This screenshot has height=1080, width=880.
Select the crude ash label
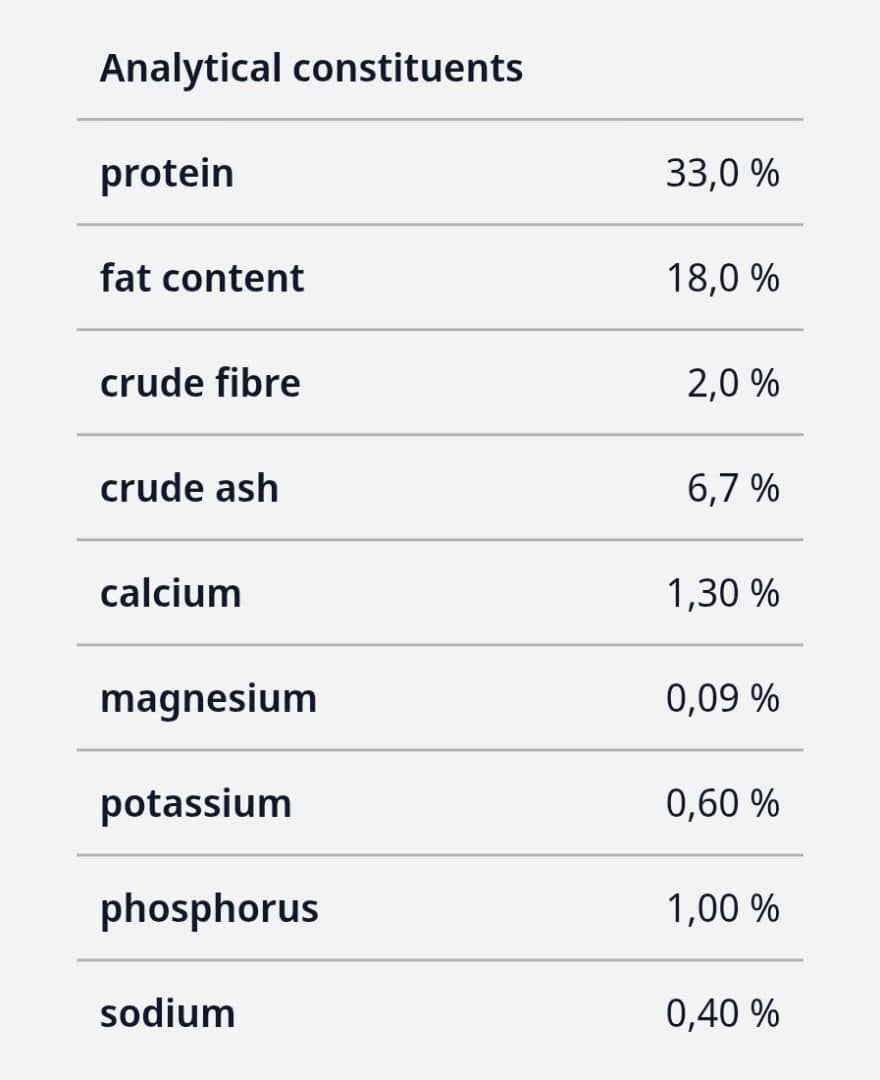[x=189, y=488]
